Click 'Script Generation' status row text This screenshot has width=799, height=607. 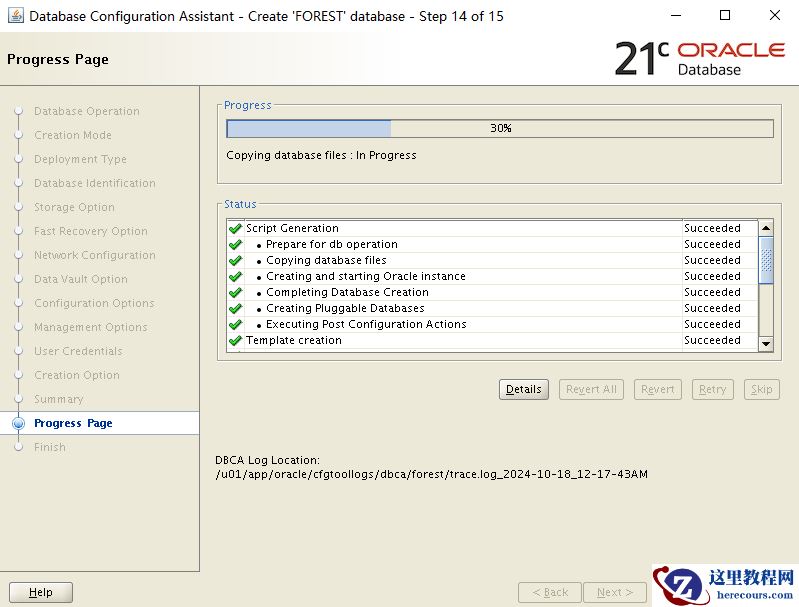click(x=292, y=228)
